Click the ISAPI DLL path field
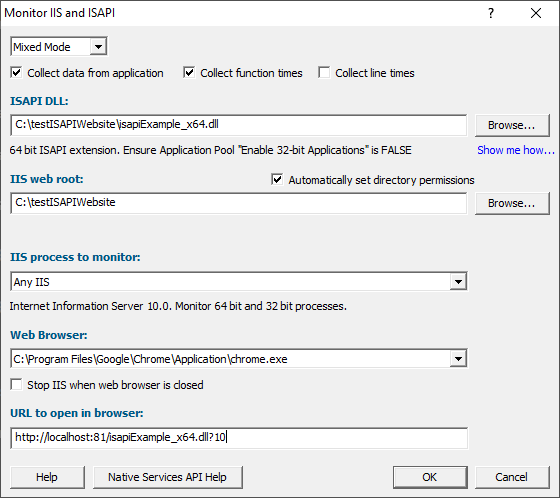 click(x=239, y=125)
